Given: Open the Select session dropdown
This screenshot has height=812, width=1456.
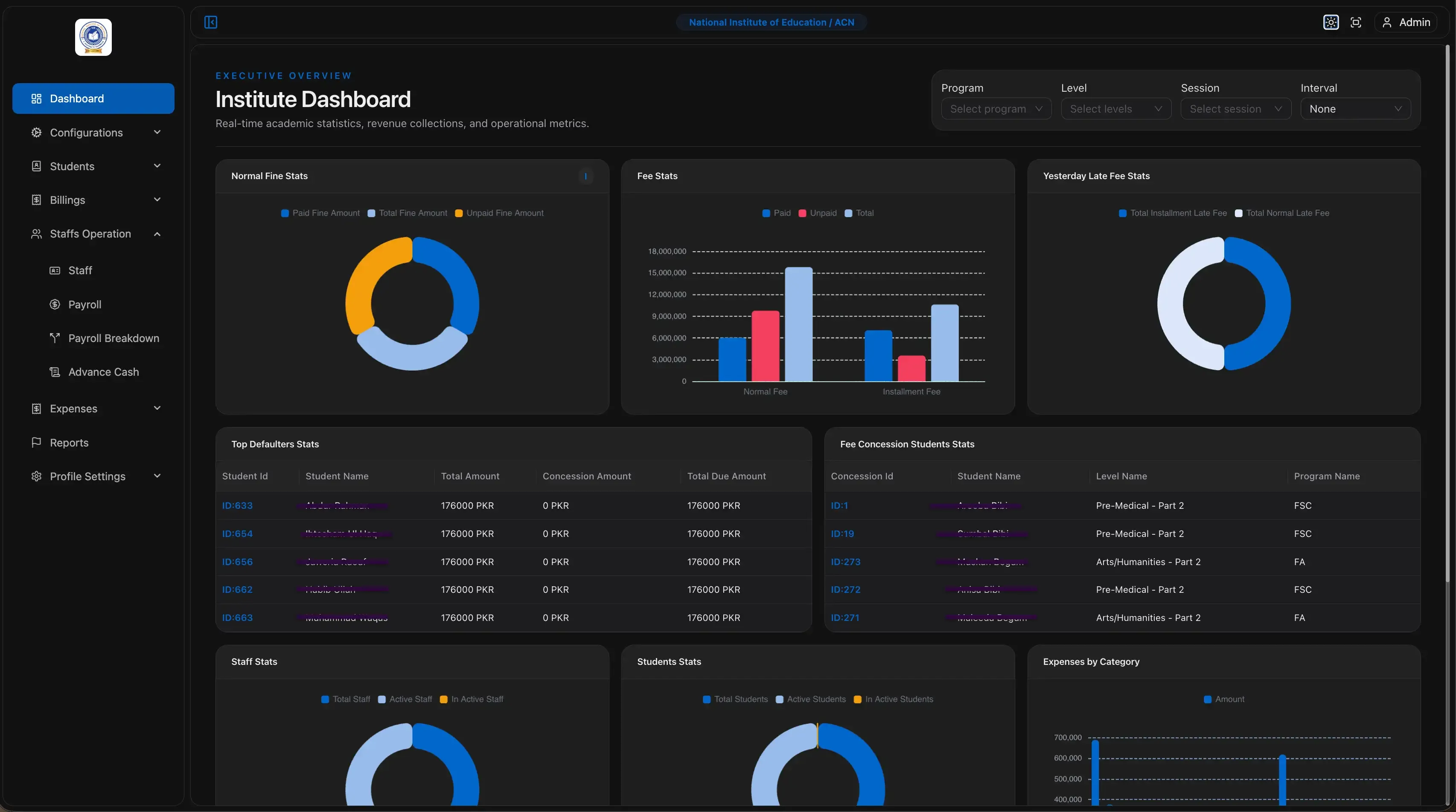Looking at the screenshot, I should [x=1235, y=109].
